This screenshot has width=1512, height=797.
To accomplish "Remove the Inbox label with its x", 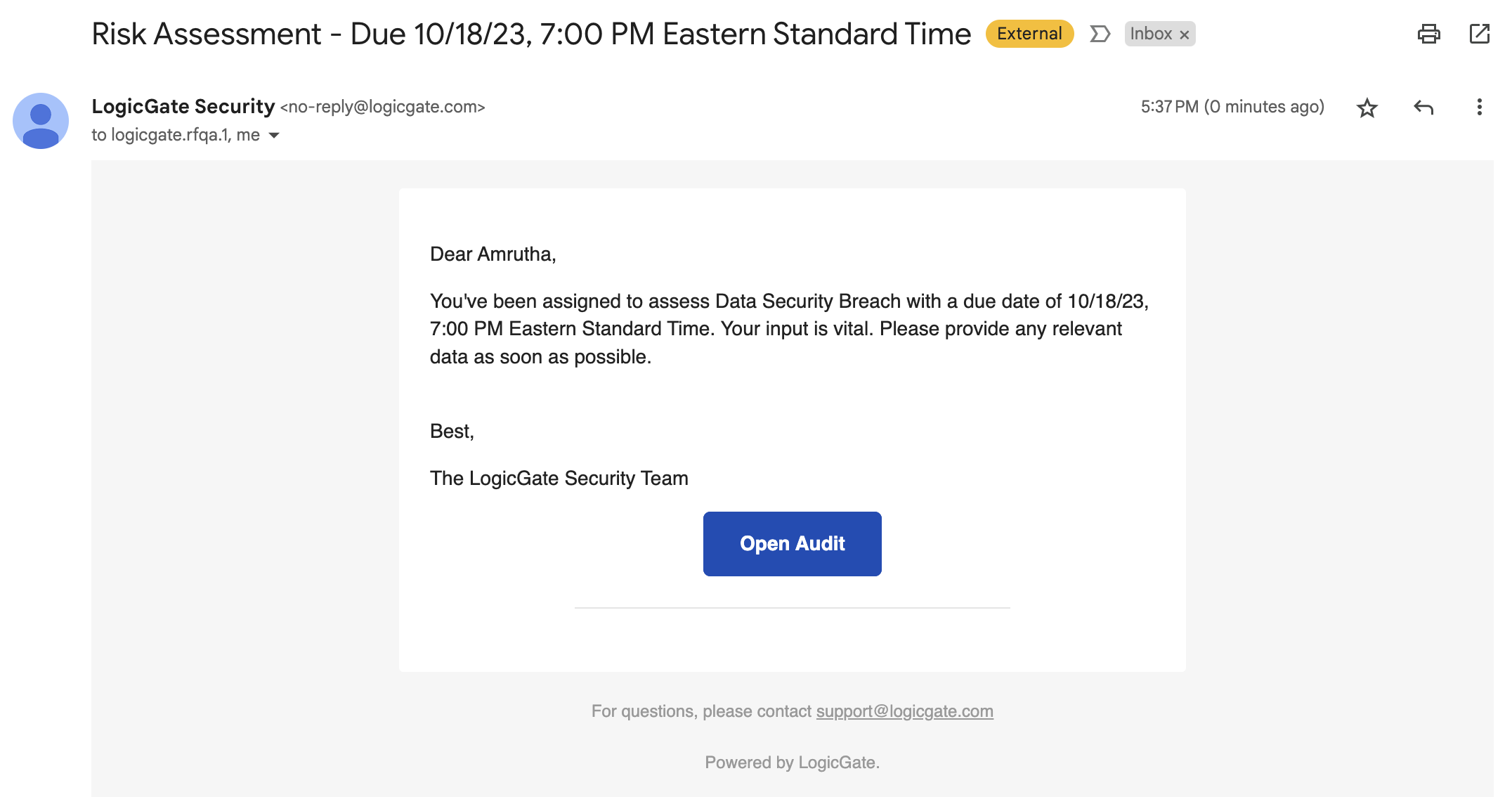I will click(1184, 34).
